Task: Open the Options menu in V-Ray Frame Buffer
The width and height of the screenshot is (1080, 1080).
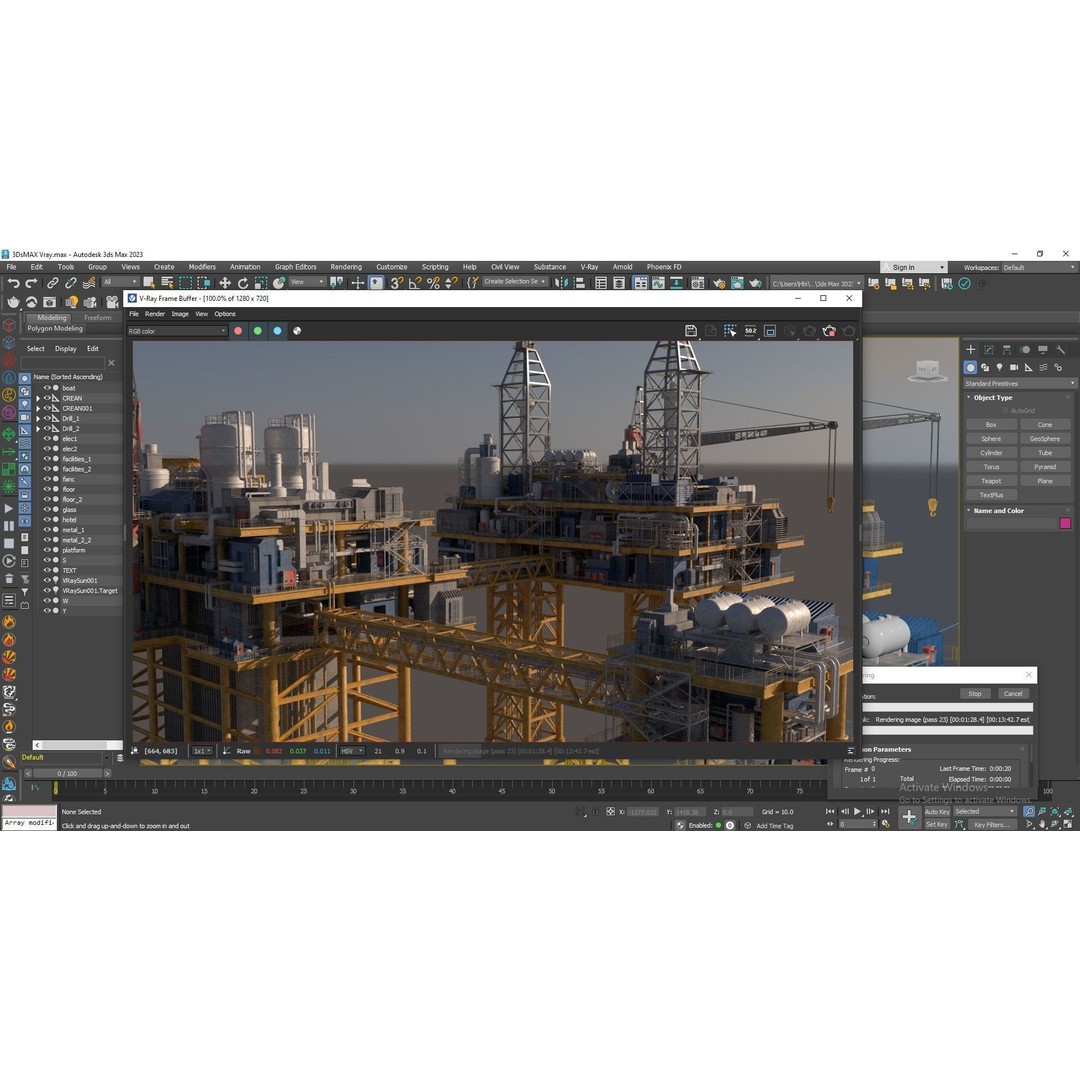Action: click(x=224, y=314)
